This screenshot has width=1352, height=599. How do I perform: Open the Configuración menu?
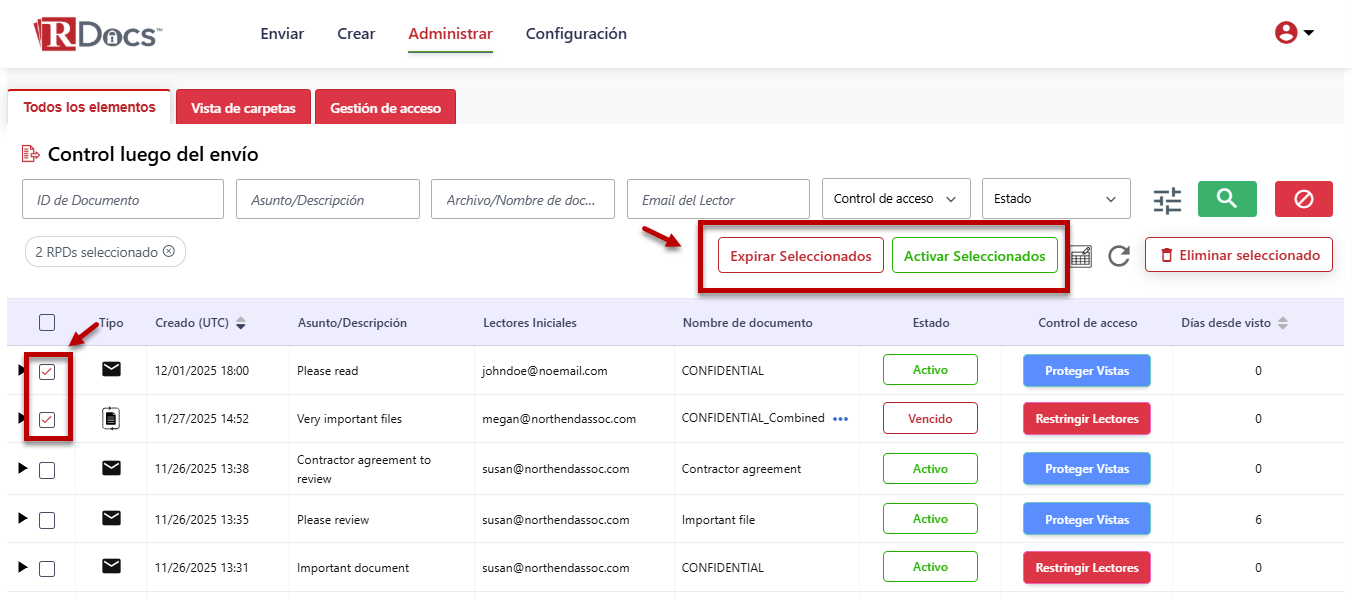[576, 34]
